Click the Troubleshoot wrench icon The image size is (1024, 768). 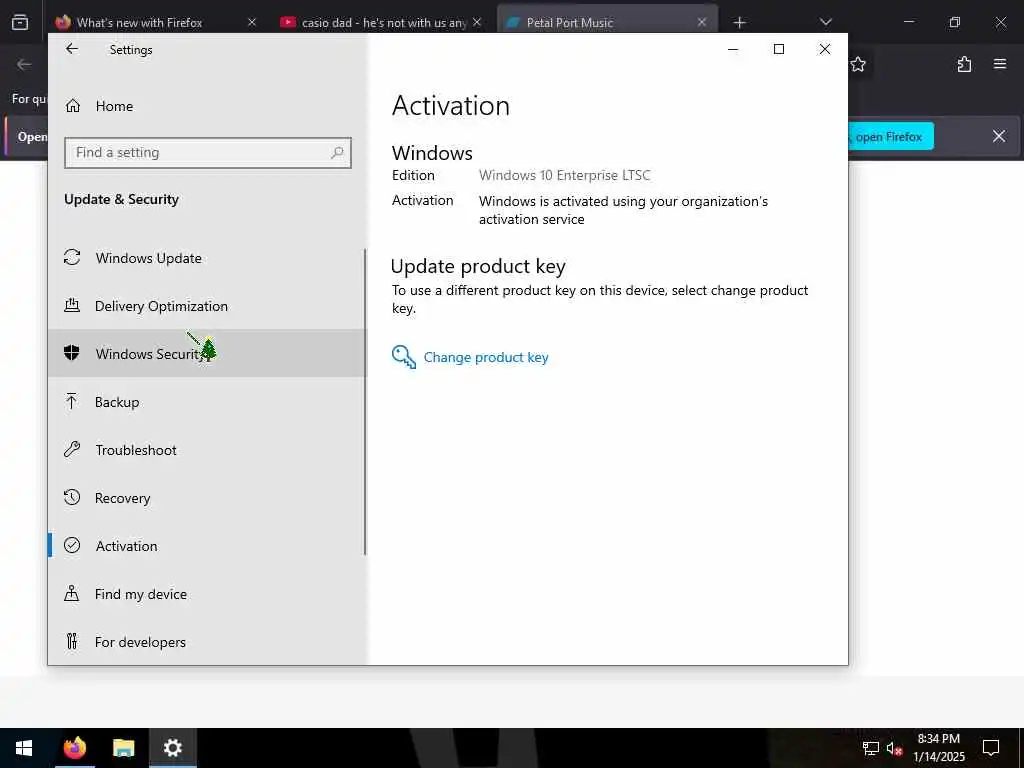click(x=72, y=449)
